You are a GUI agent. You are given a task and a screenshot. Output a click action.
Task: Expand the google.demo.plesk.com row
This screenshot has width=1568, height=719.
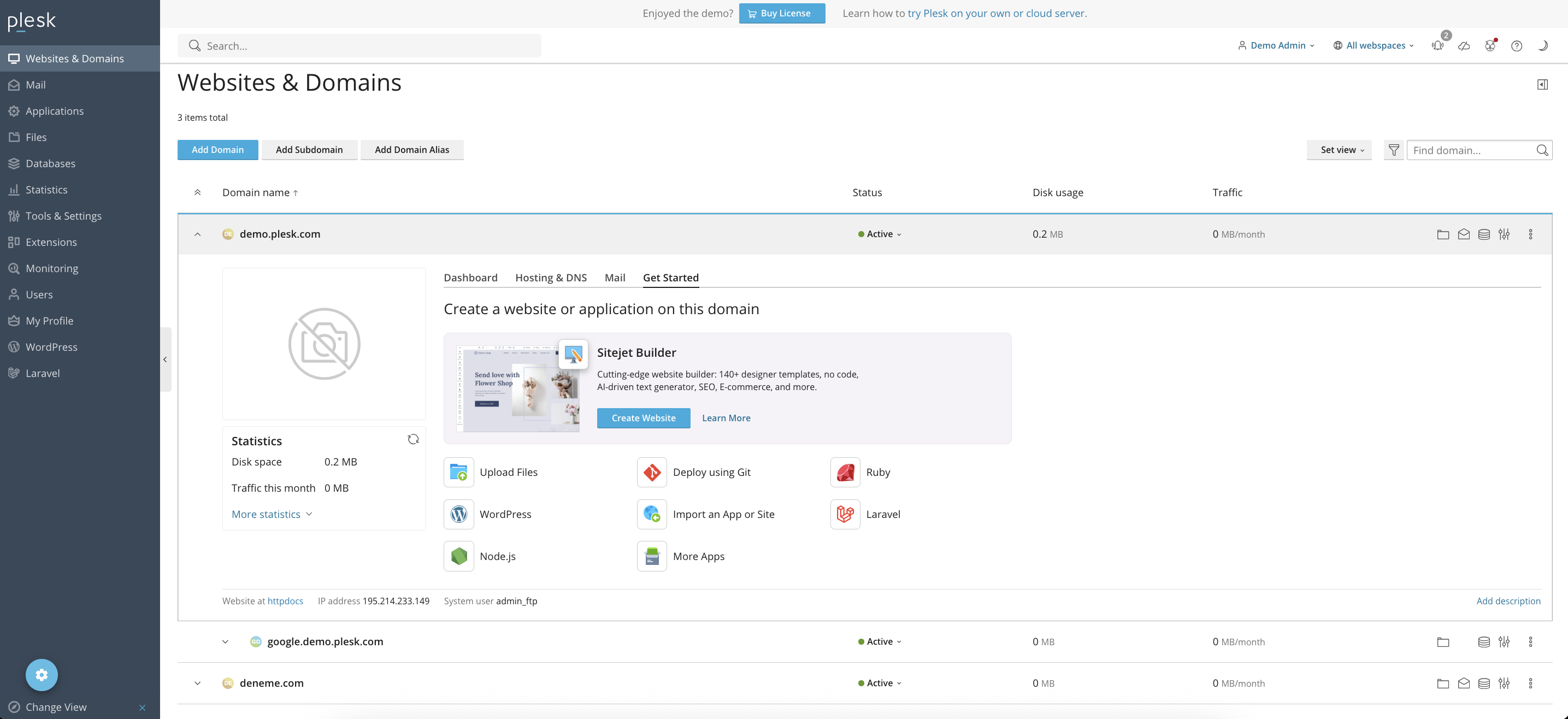click(225, 641)
